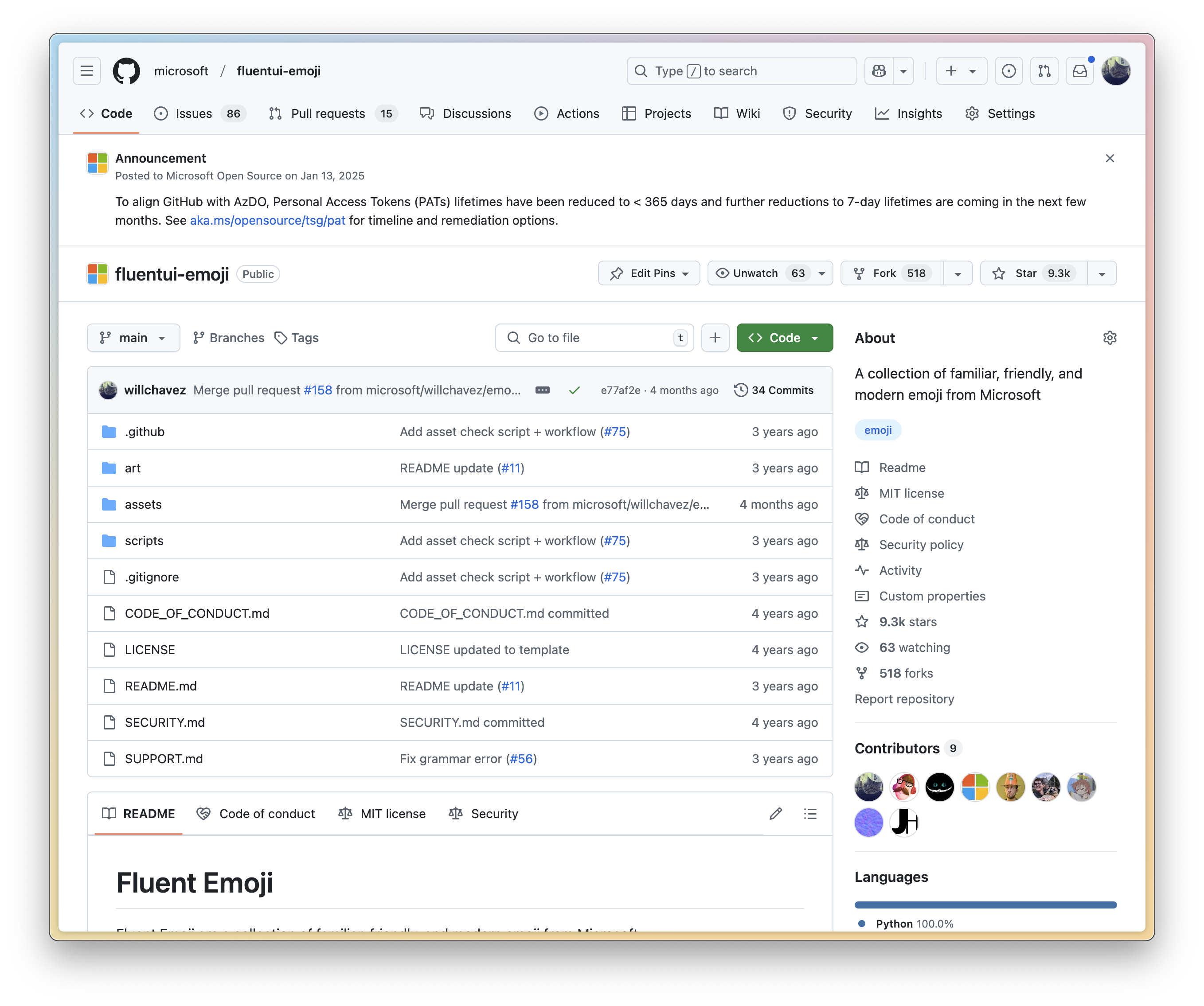Screen dimensions: 1204x1006
Task: Switch to MIT license README tab
Action: (382, 813)
